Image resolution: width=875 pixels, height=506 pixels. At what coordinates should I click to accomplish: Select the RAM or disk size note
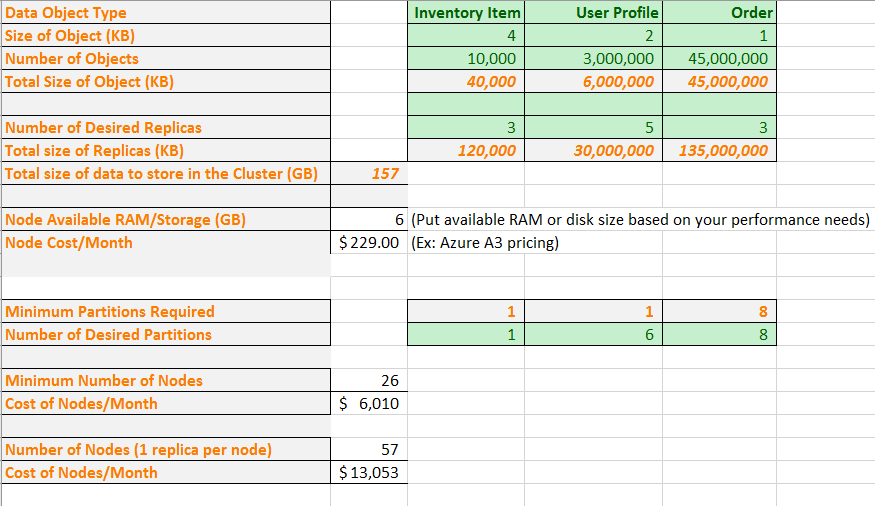(x=640, y=219)
